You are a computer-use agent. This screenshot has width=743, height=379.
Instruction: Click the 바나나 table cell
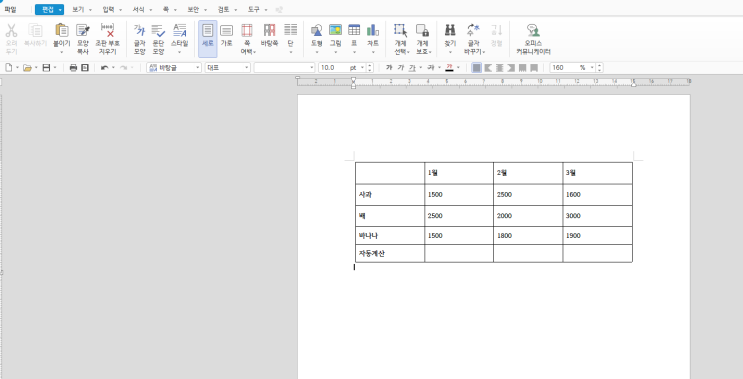(390, 235)
